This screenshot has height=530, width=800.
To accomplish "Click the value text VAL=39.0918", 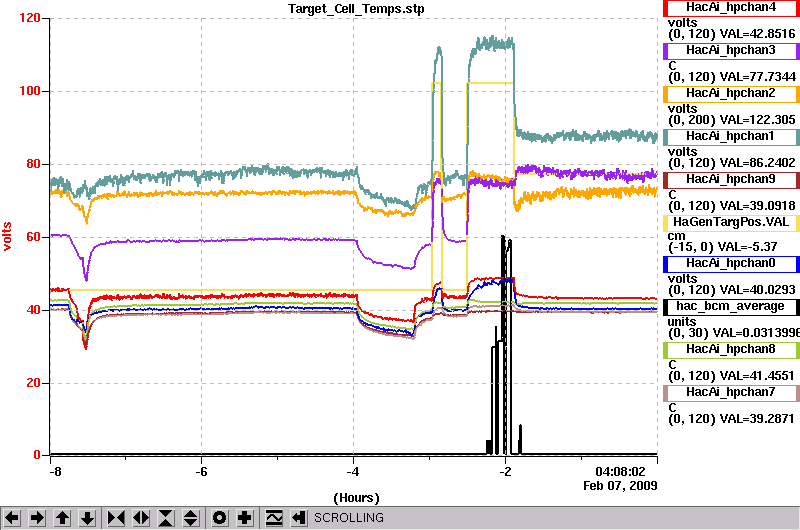I will click(x=757, y=206).
